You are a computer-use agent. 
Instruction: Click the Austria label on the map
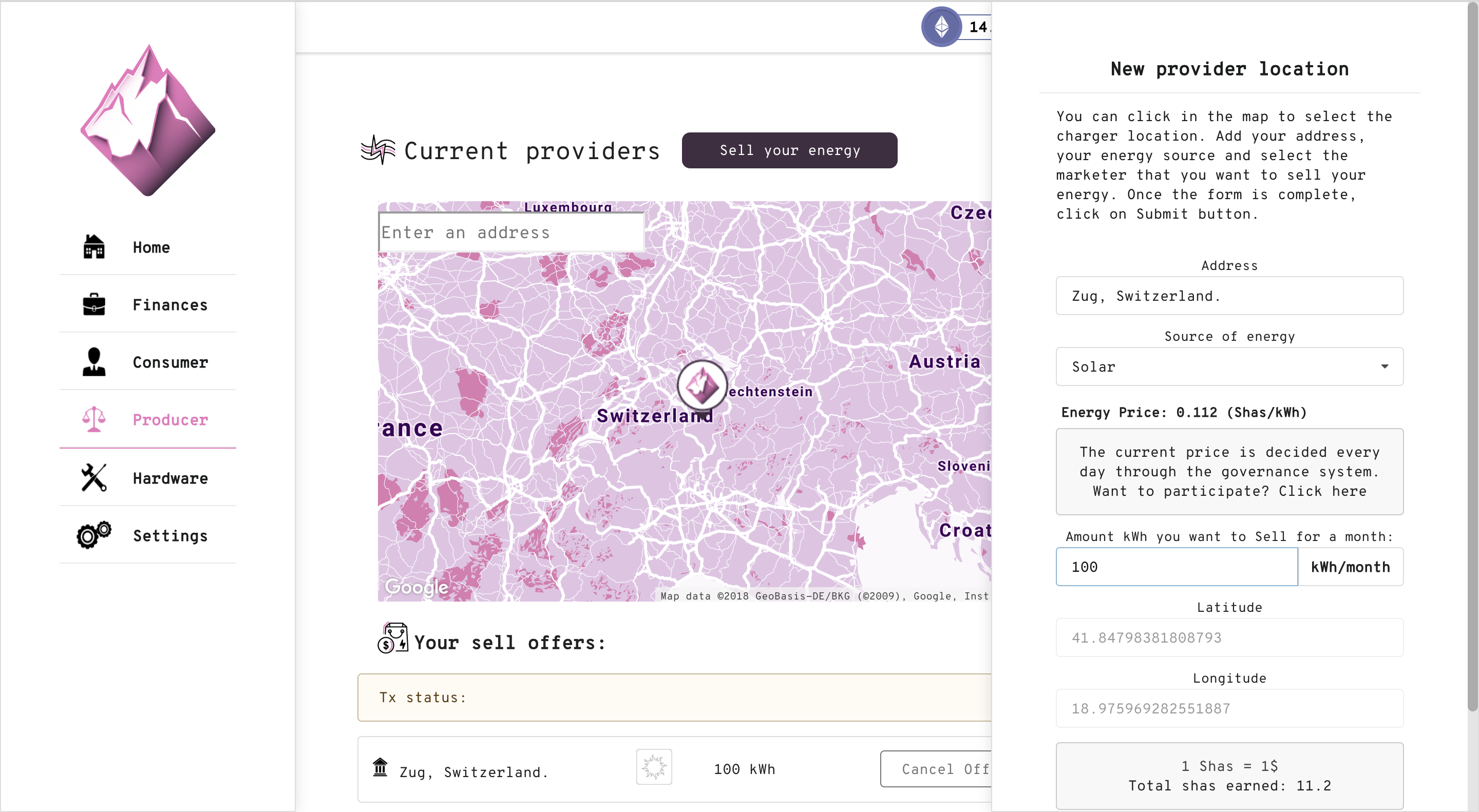point(944,361)
